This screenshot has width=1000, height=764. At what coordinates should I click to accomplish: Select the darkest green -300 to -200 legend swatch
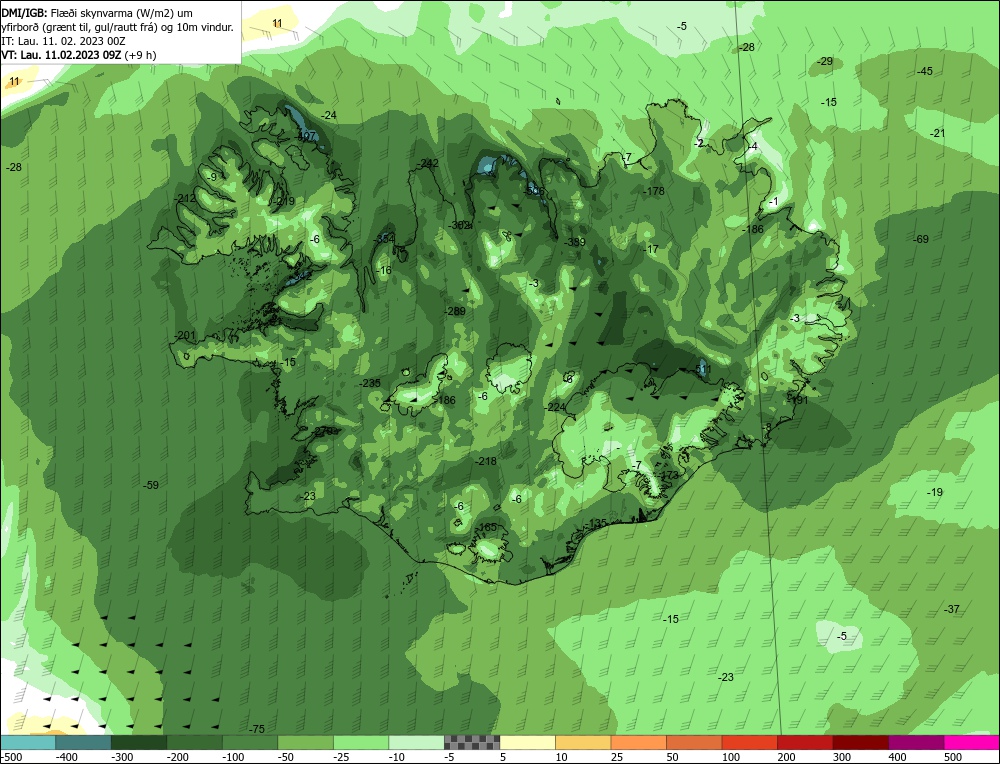coord(138,742)
